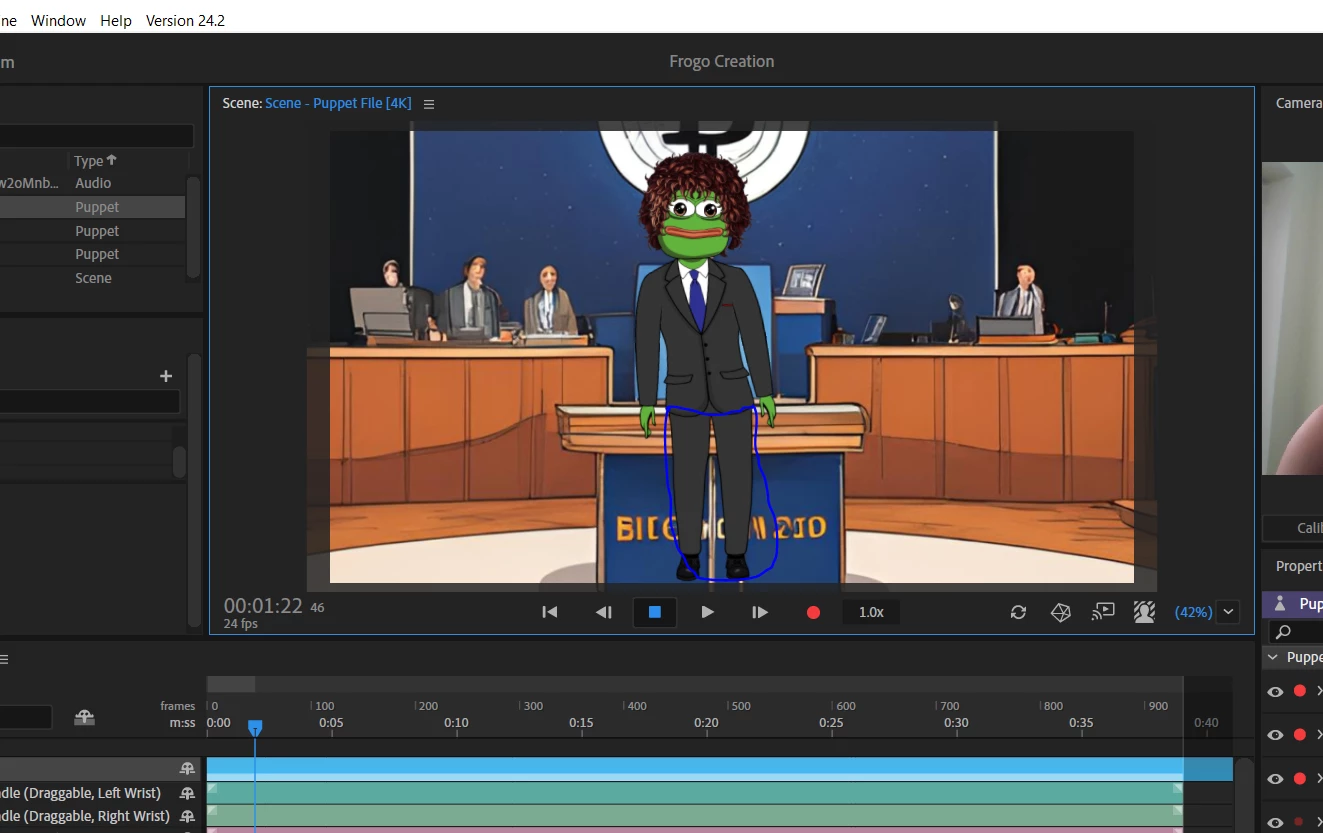Click the 24 fps frame rate text
Image resolution: width=1323 pixels, height=833 pixels.
pos(241,624)
